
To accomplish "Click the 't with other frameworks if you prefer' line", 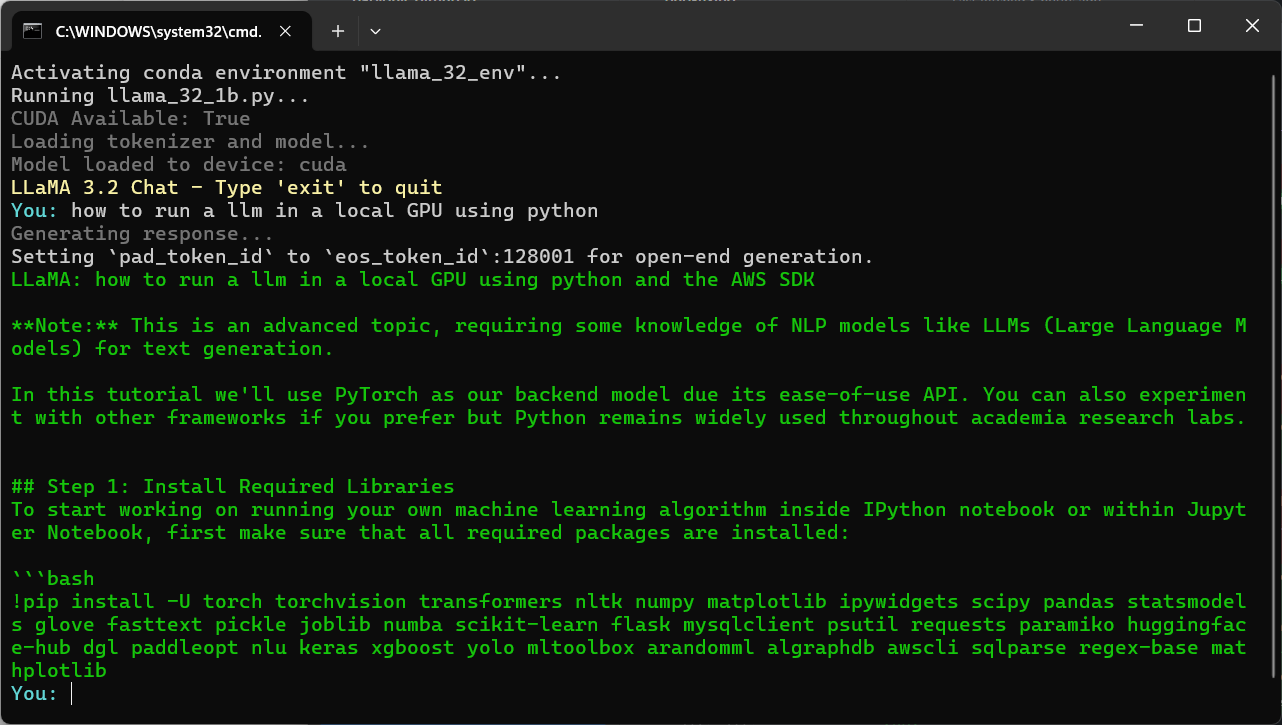I will click(629, 418).
